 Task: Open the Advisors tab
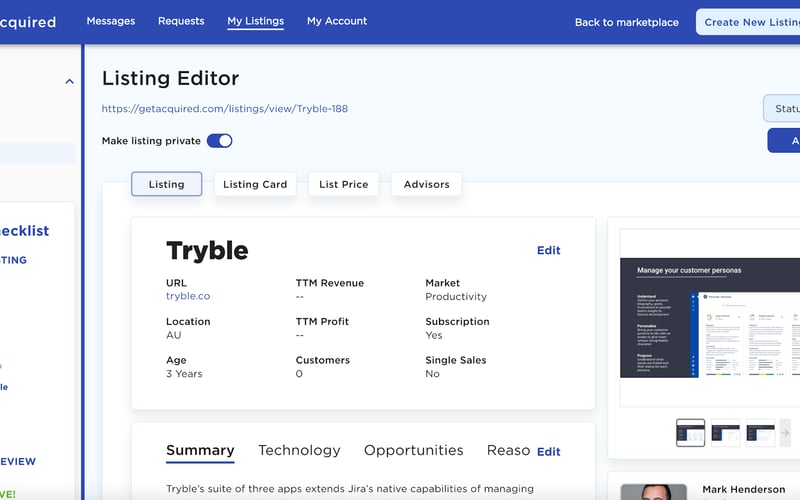tap(427, 184)
